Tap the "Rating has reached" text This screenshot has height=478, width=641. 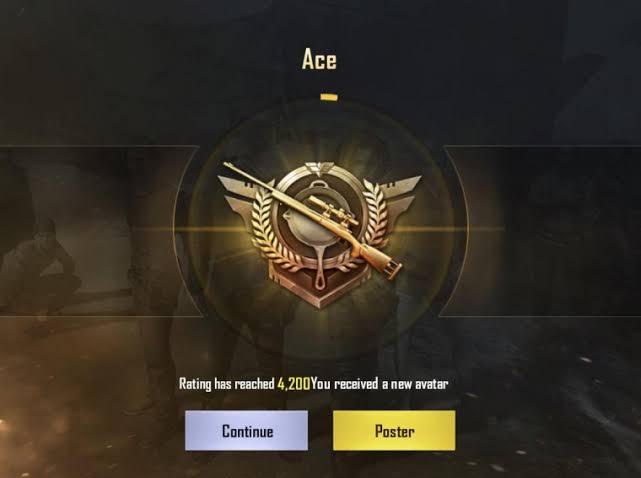click(226, 384)
